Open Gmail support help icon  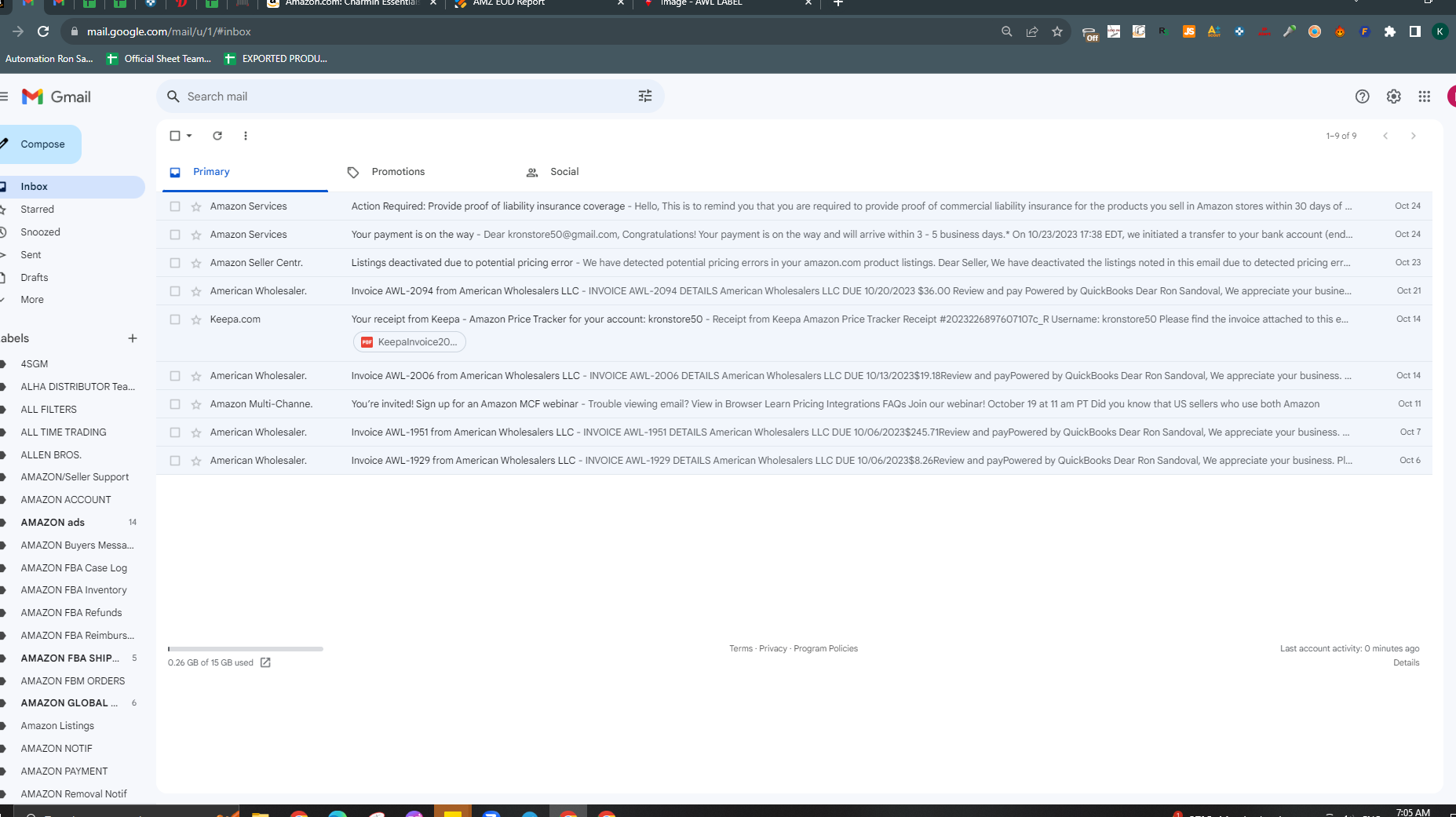tap(1362, 96)
